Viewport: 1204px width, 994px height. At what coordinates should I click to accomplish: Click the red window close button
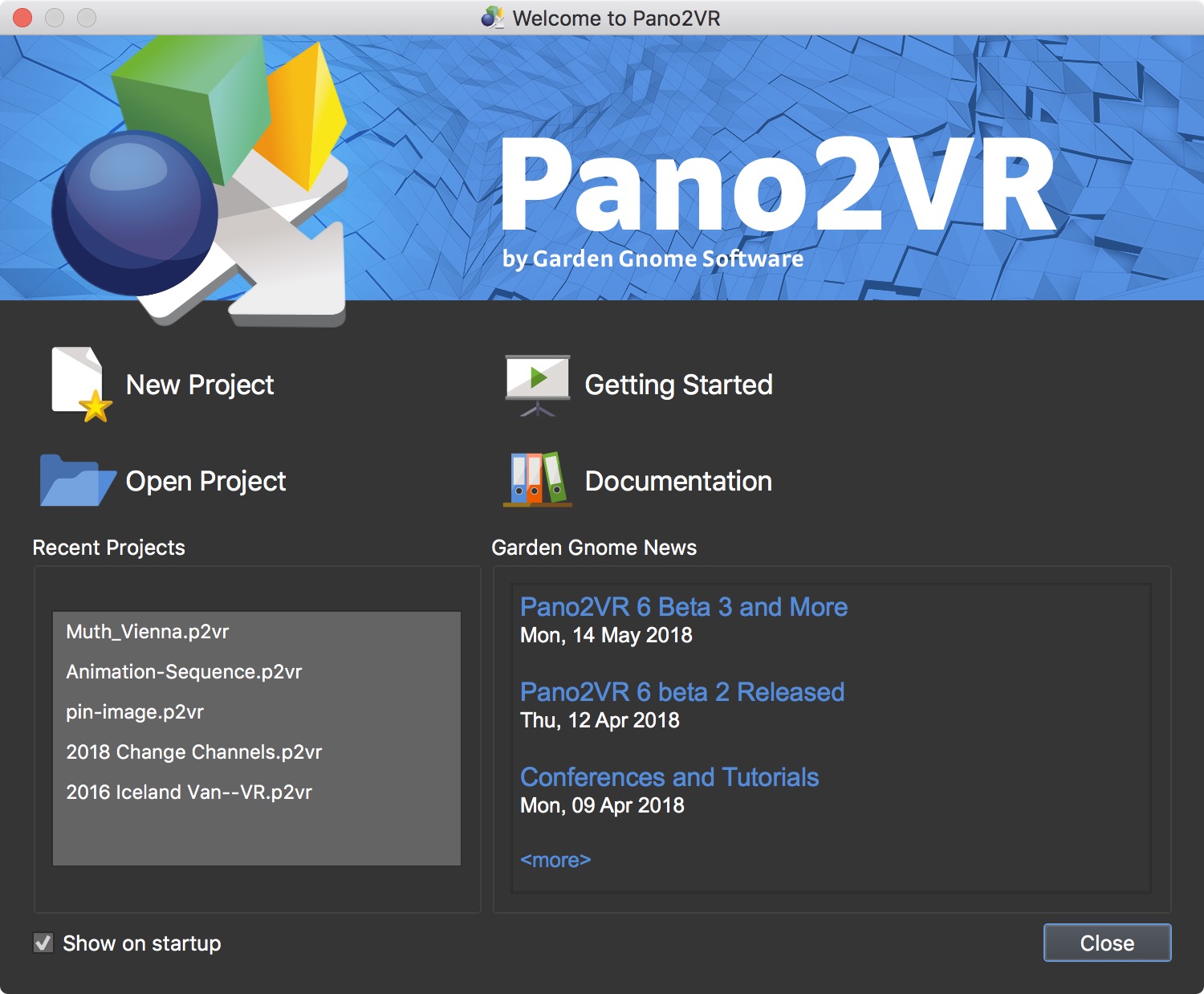(22, 18)
